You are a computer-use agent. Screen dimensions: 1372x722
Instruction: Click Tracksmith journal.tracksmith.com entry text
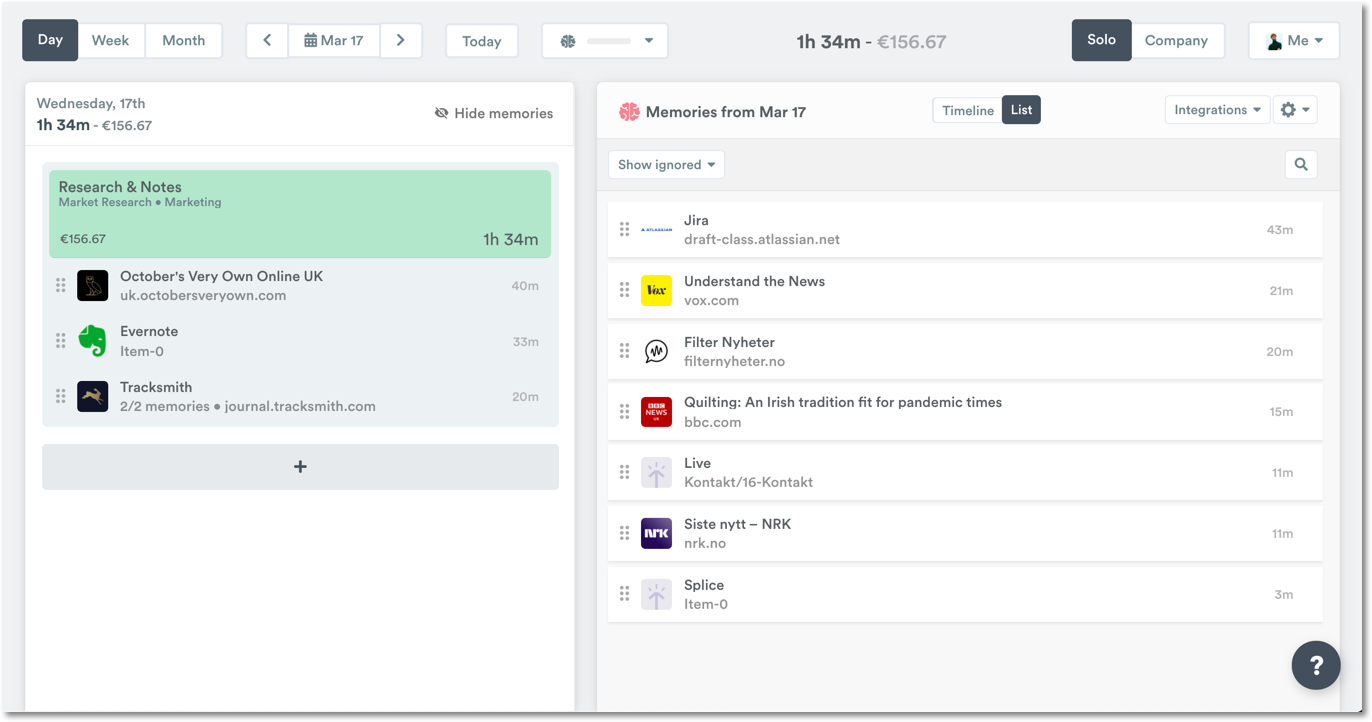[248, 397]
